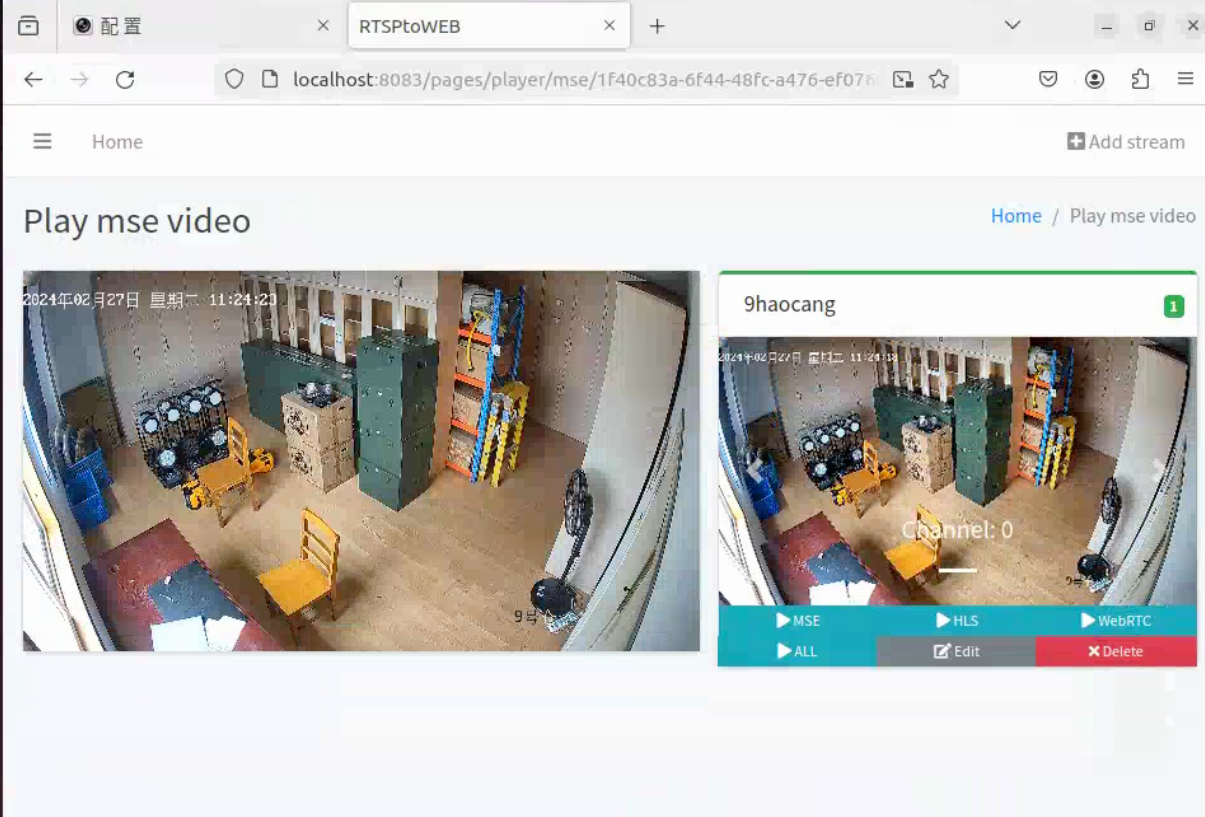Play stream using WebRTC

(x=1116, y=621)
